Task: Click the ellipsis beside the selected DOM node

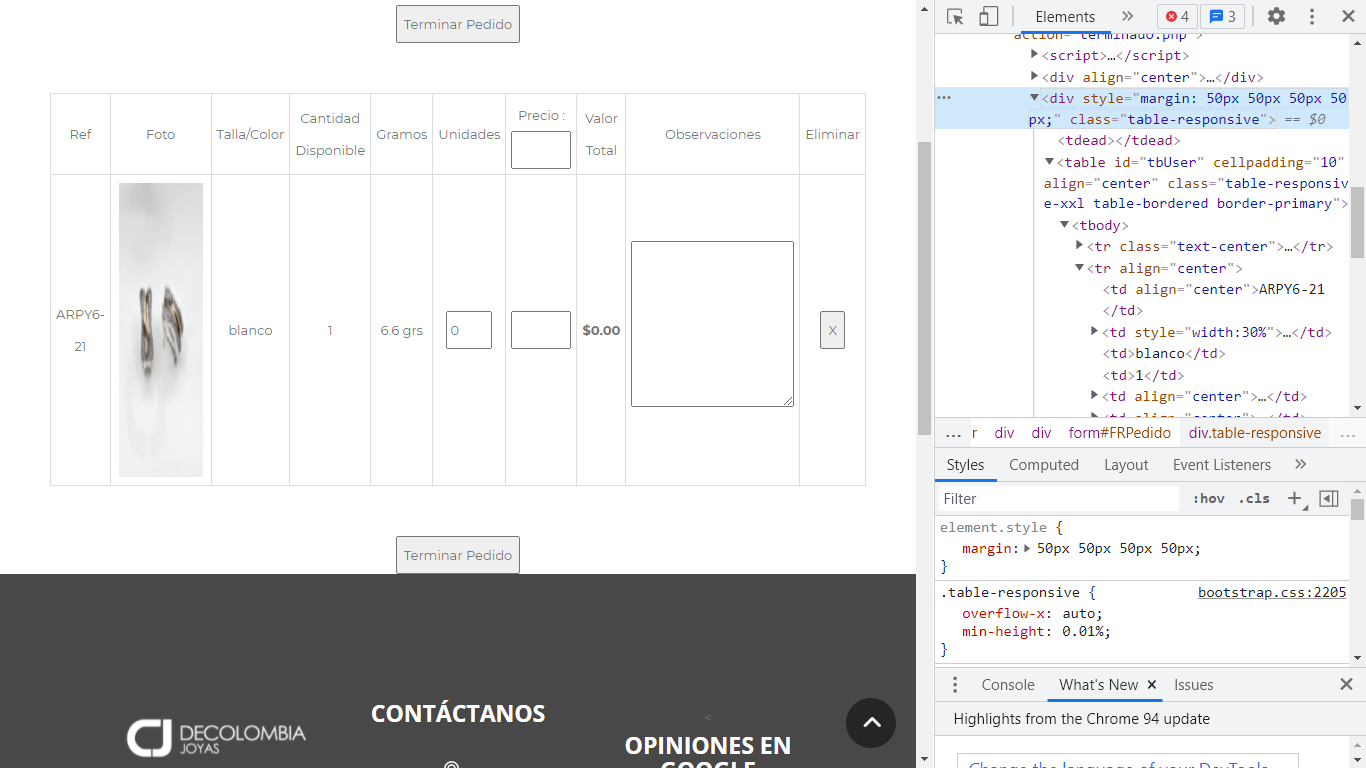Action: point(944,98)
